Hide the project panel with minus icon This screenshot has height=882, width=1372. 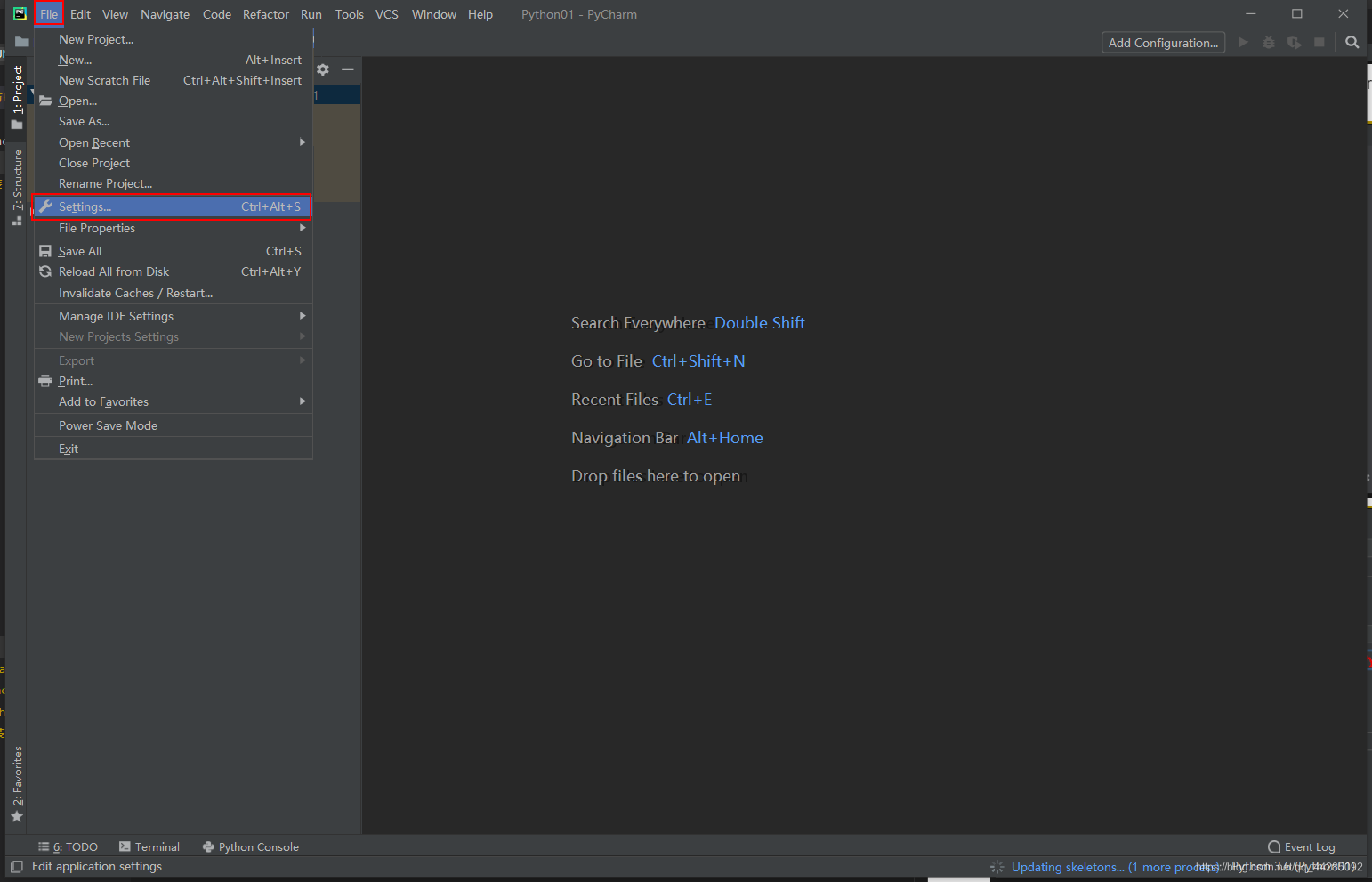click(348, 69)
